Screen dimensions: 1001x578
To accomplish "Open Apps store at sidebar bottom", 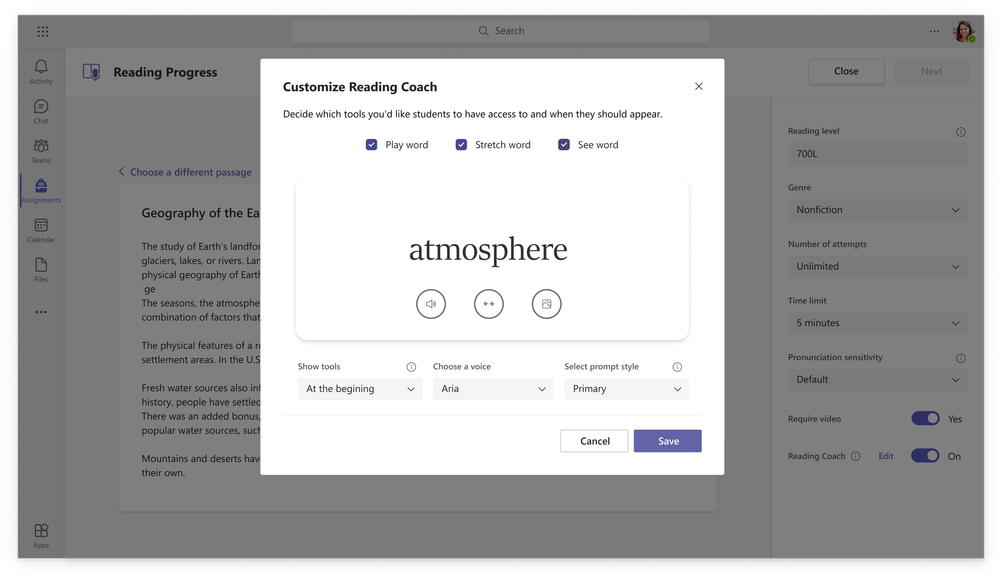I will point(41,535).
